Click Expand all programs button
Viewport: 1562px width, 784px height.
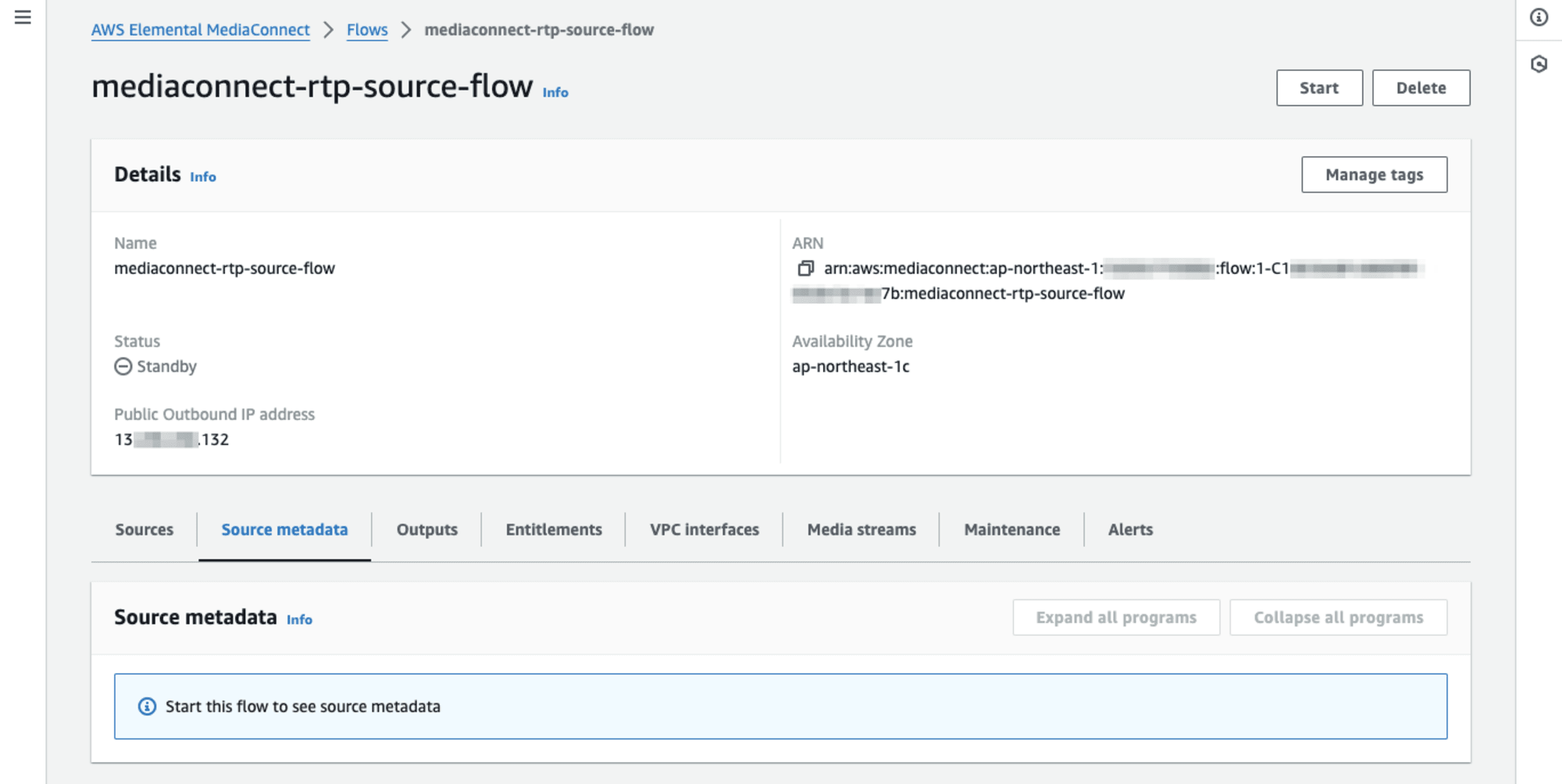1116,618
